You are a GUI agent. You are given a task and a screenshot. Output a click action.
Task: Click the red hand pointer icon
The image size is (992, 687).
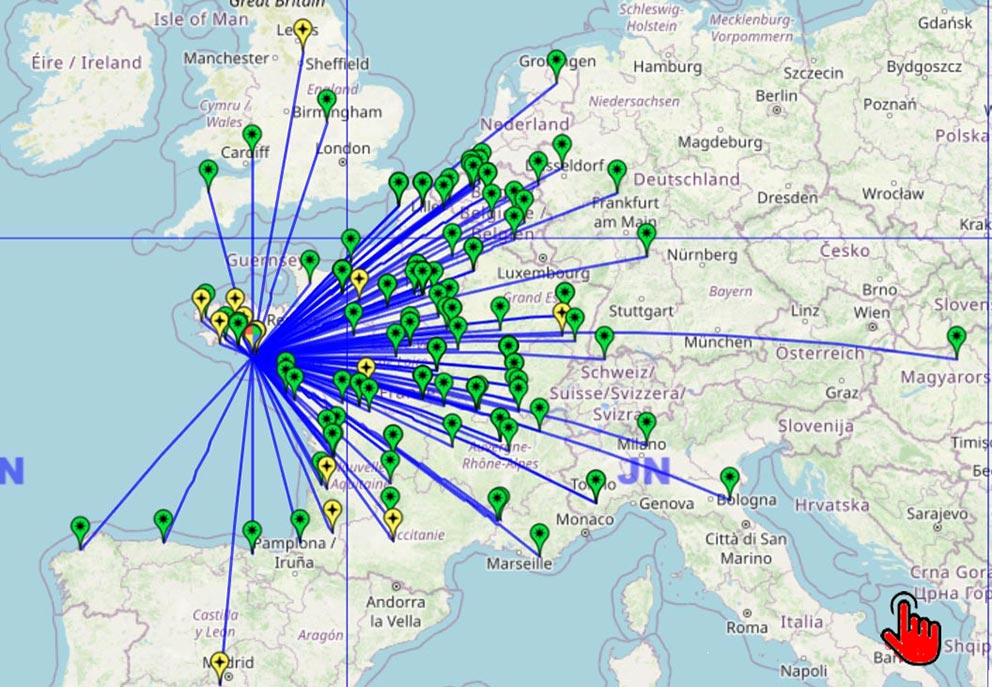click(x=910, y=627)
